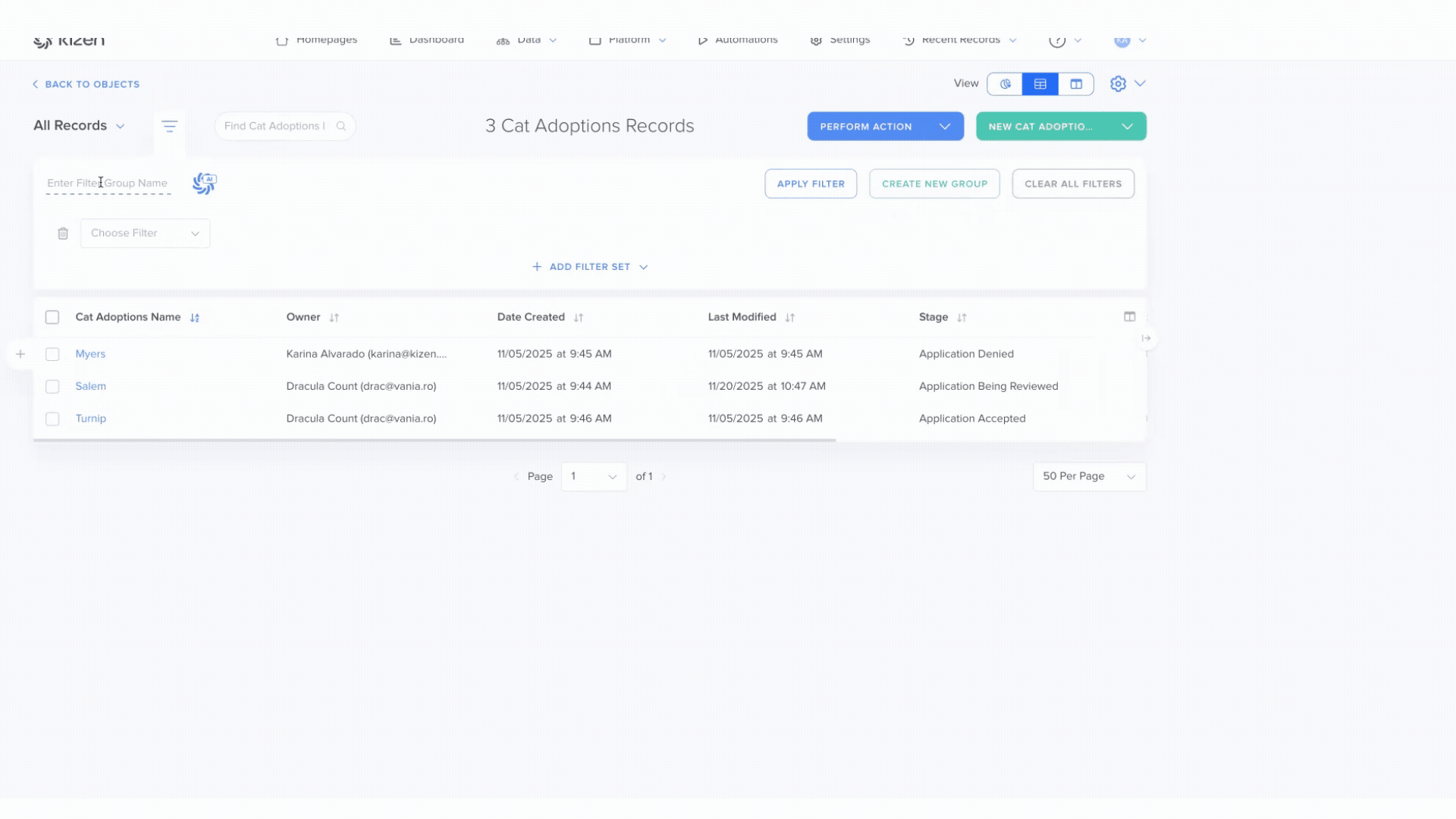Viewport: 1456px width, 819px height.
Task: Toggle the select-all header checkbox
Action: tap(52, 317)
